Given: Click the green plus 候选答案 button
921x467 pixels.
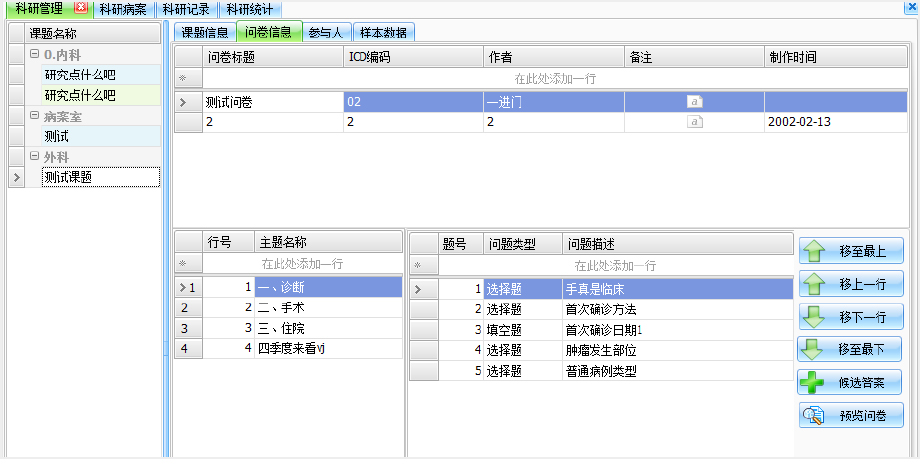Looking at the screenshot, I should [850, 382].
